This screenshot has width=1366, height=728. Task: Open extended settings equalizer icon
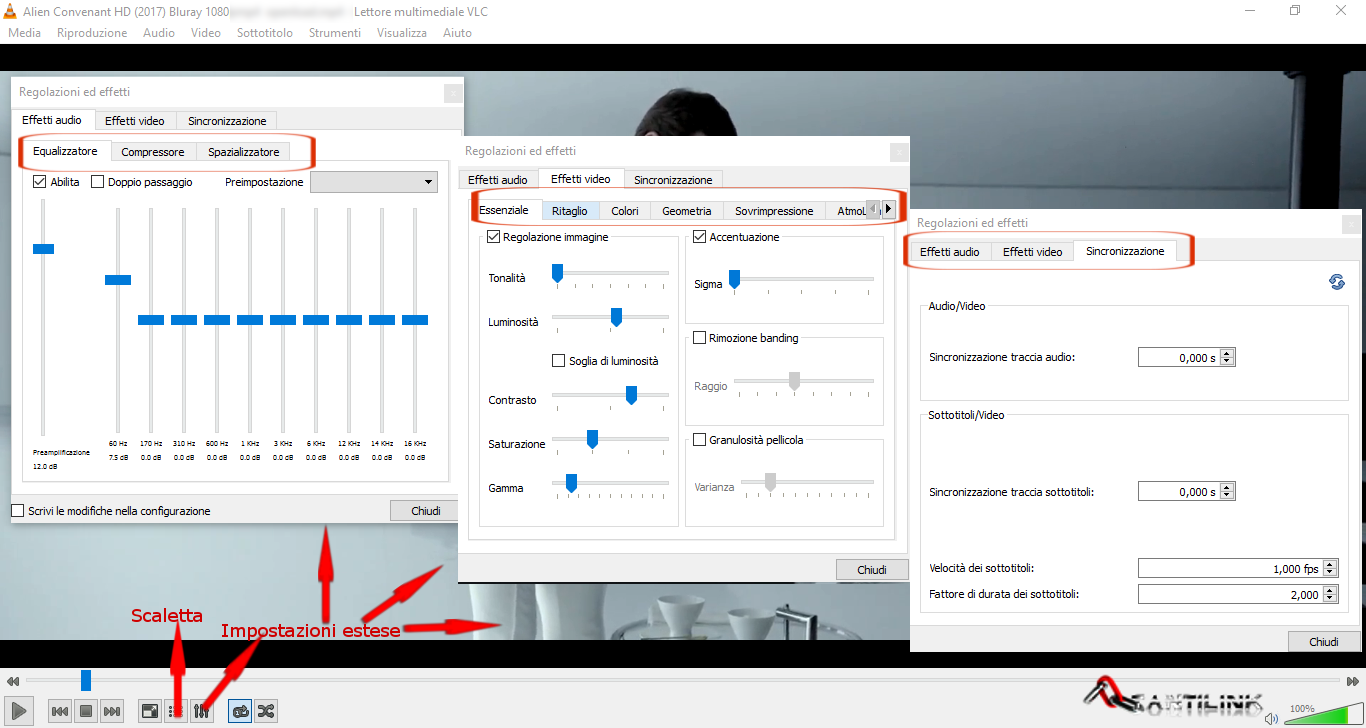[x=201, y=711]
